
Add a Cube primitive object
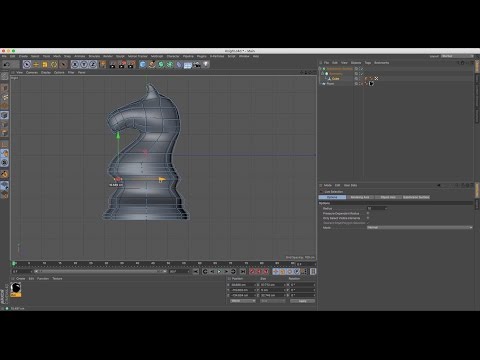click(143, 64)
